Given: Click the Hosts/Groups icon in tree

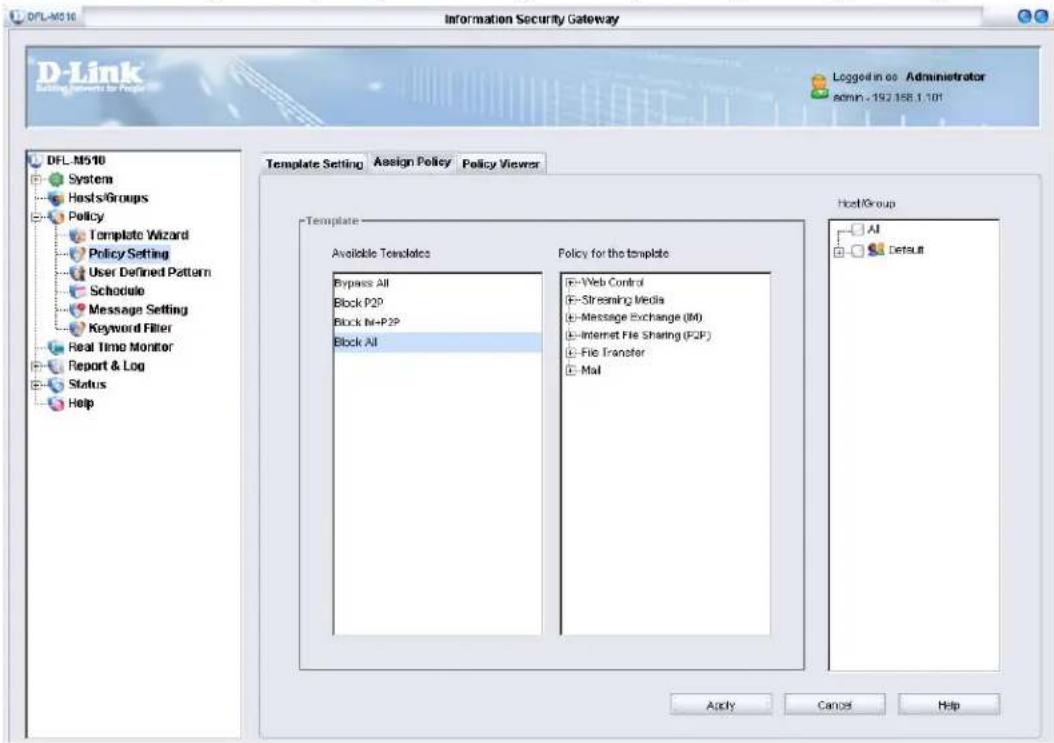Looking at the screenshot, I should [56, 198].
